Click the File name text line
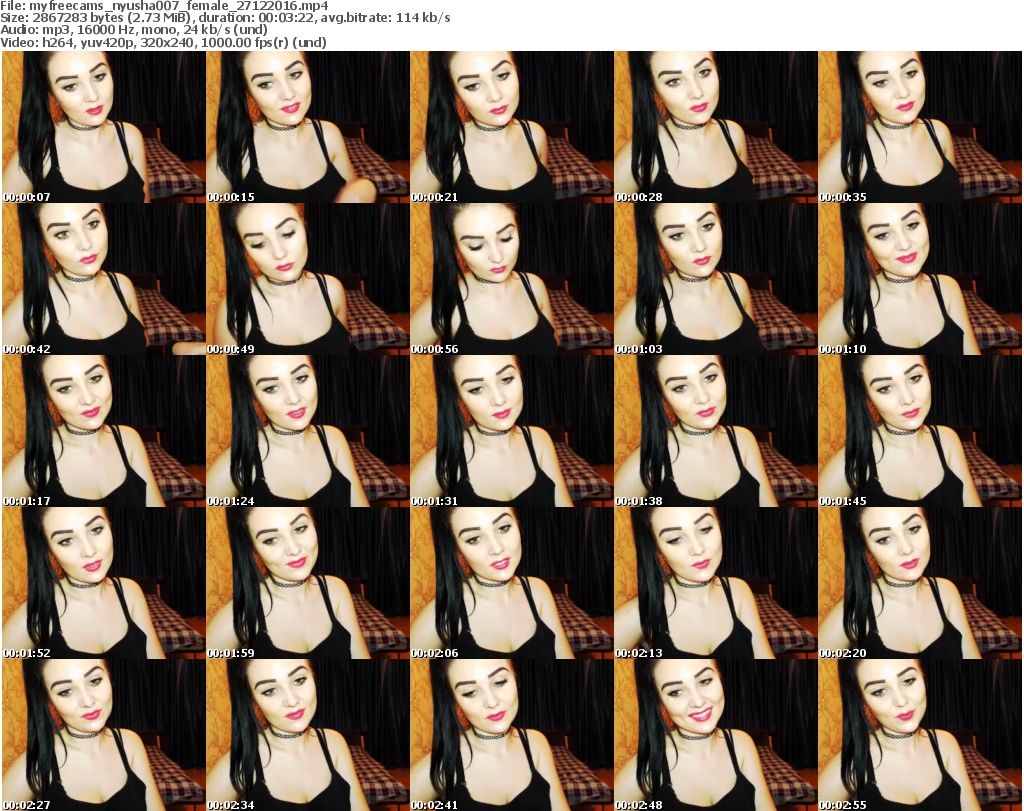 (164, 6)
